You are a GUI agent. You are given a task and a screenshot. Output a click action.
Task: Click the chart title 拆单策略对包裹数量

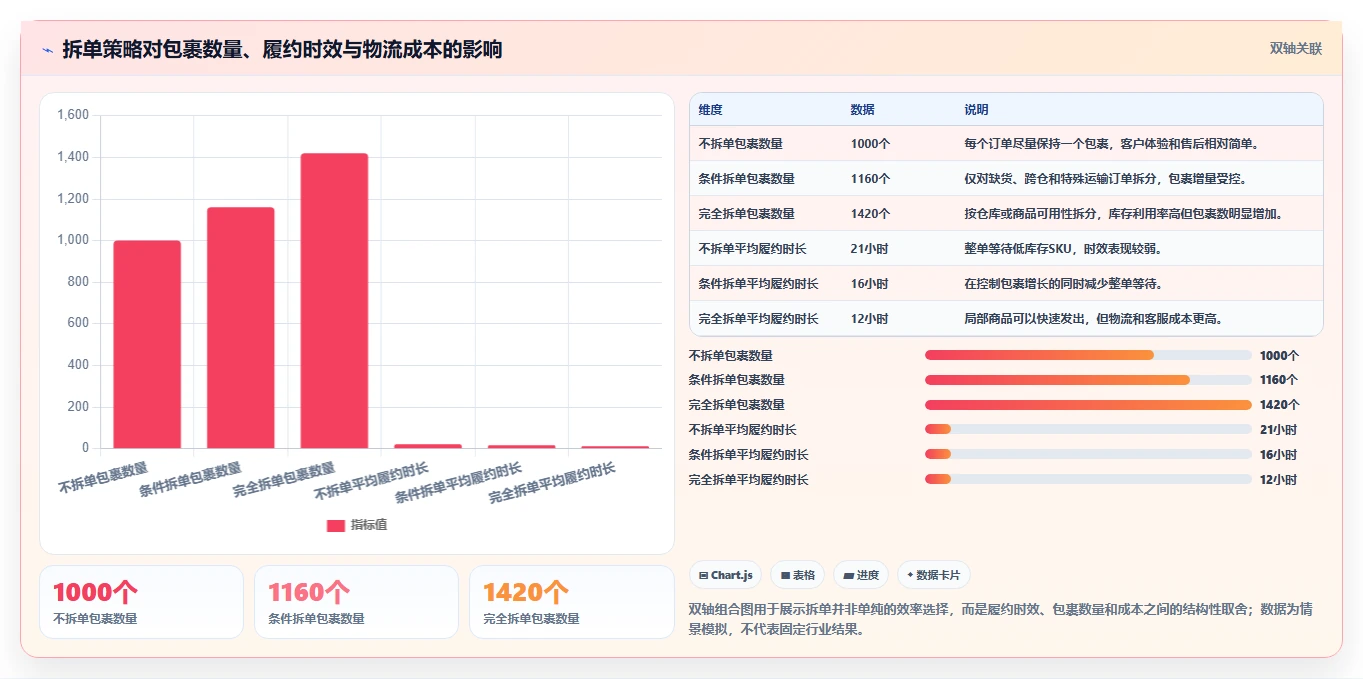click(282, 49)
